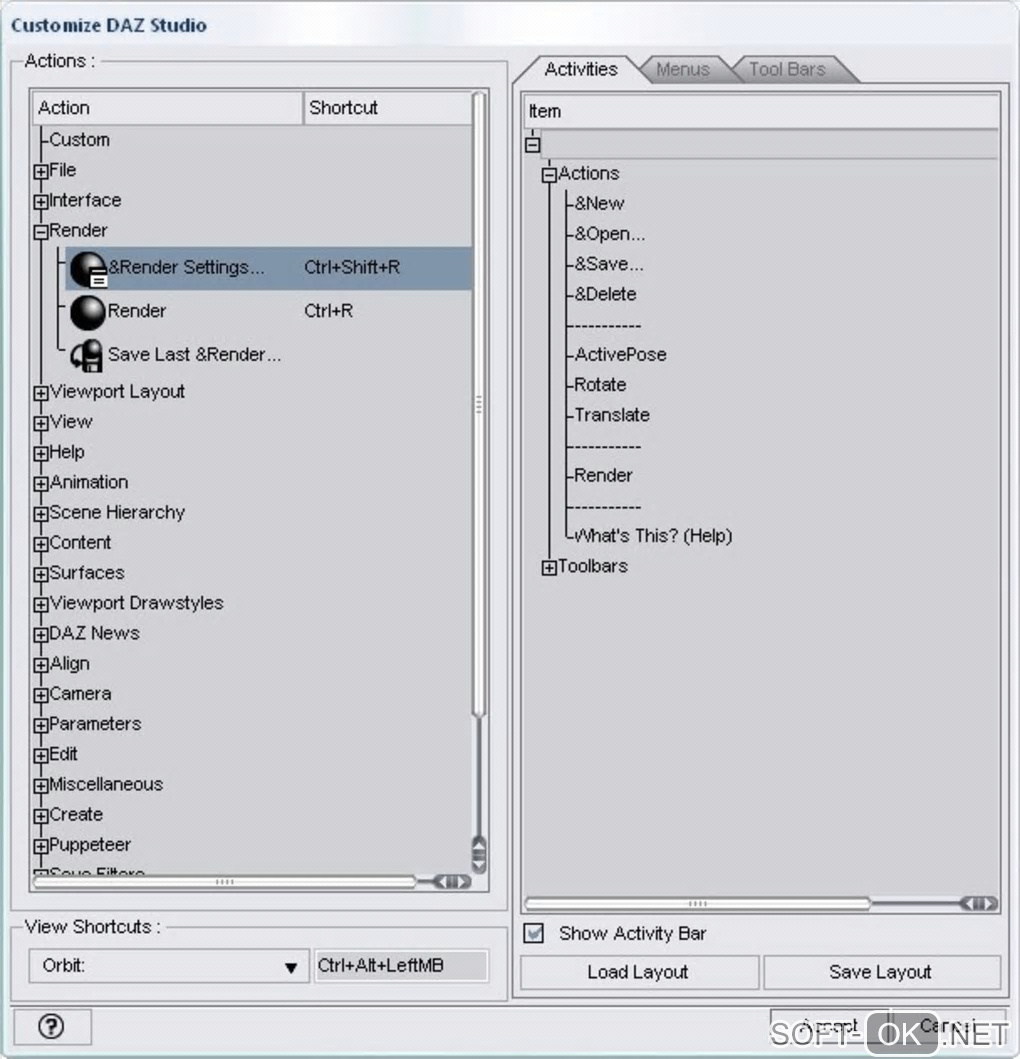The image size is (1020, 1059).
Task: Expand the DAZ News group
Action: pos(41,635)
